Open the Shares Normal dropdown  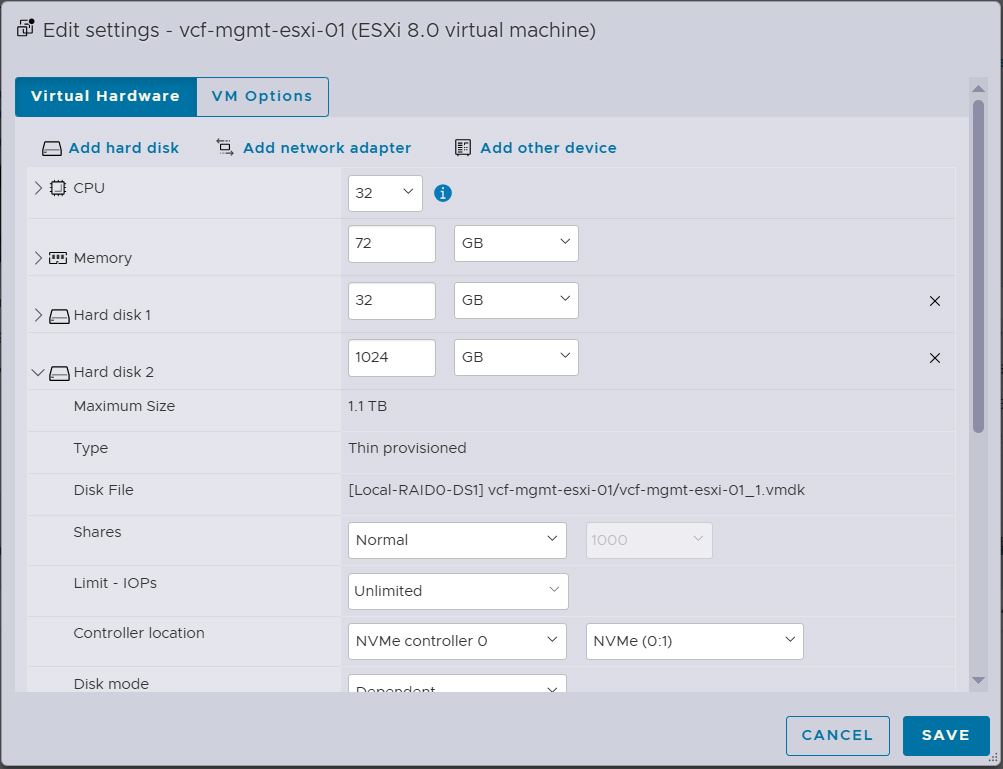click(457, 540)
